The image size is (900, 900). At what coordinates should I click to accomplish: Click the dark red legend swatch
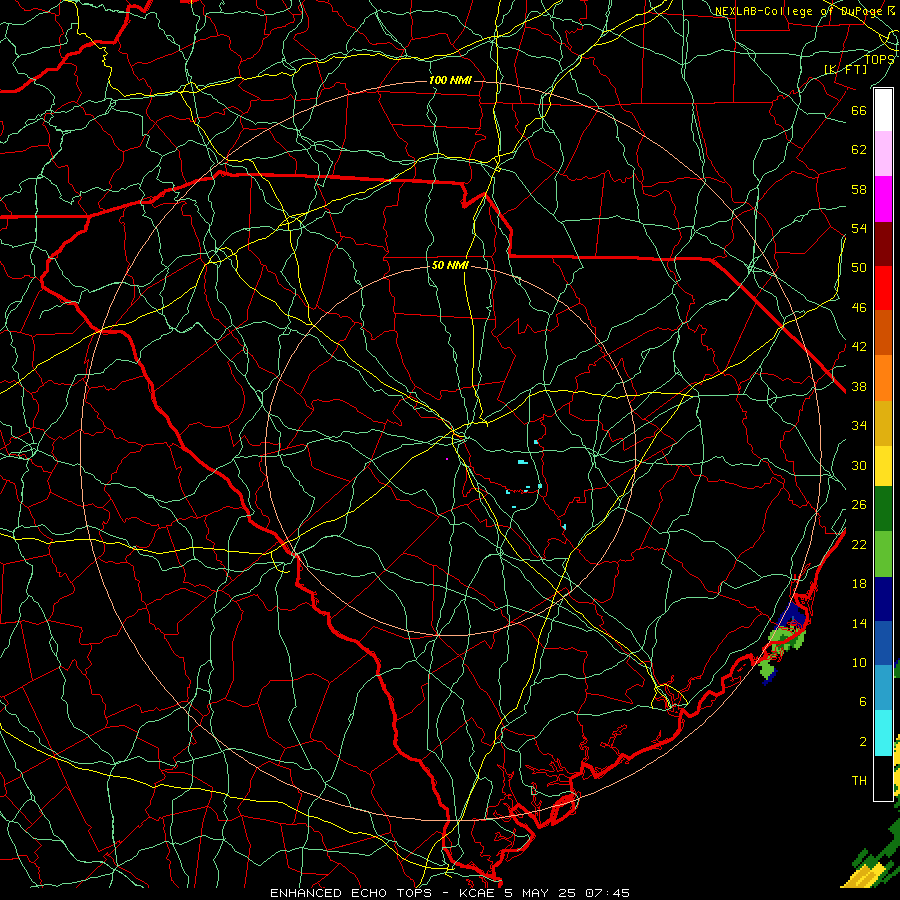click(x=883, y=244)
